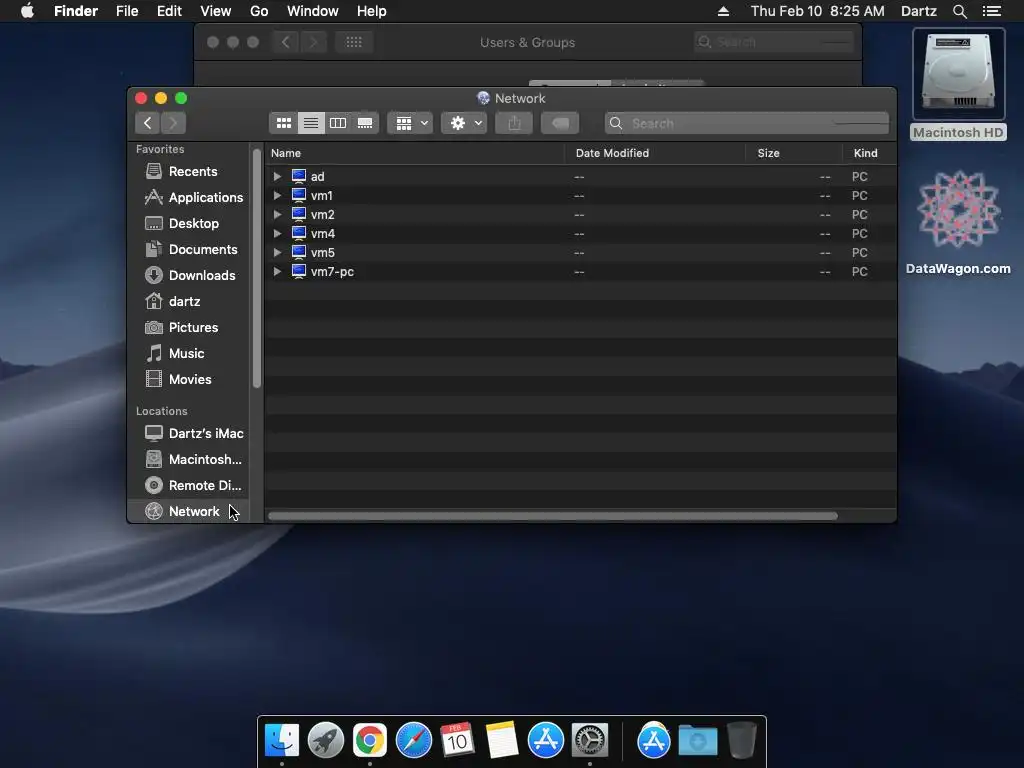Open Launchpad from the Dock
This screenshot has width=1024, height=768.
pyautogui.click(x=326, y=741)
